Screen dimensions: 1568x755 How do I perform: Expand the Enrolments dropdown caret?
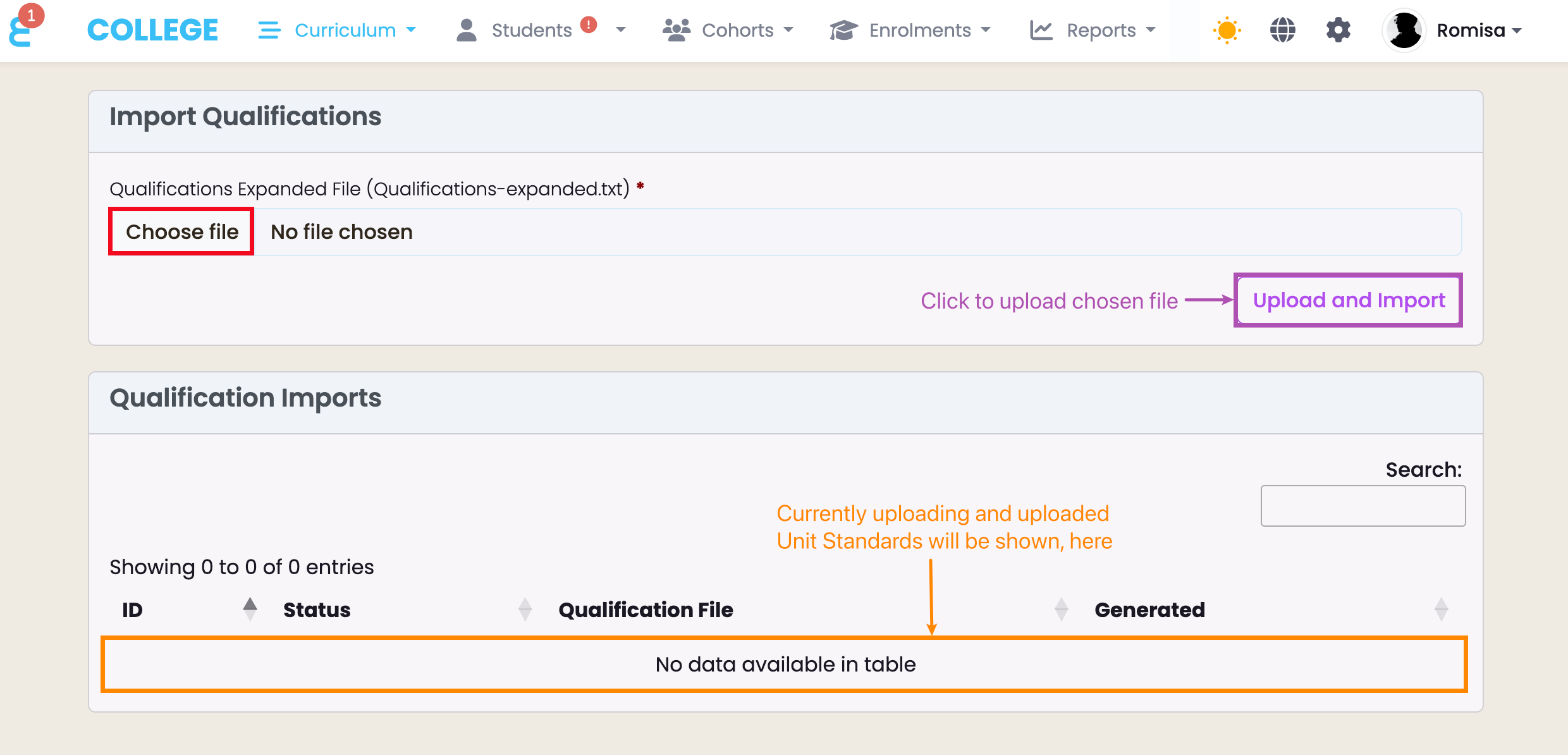(986, 30)
